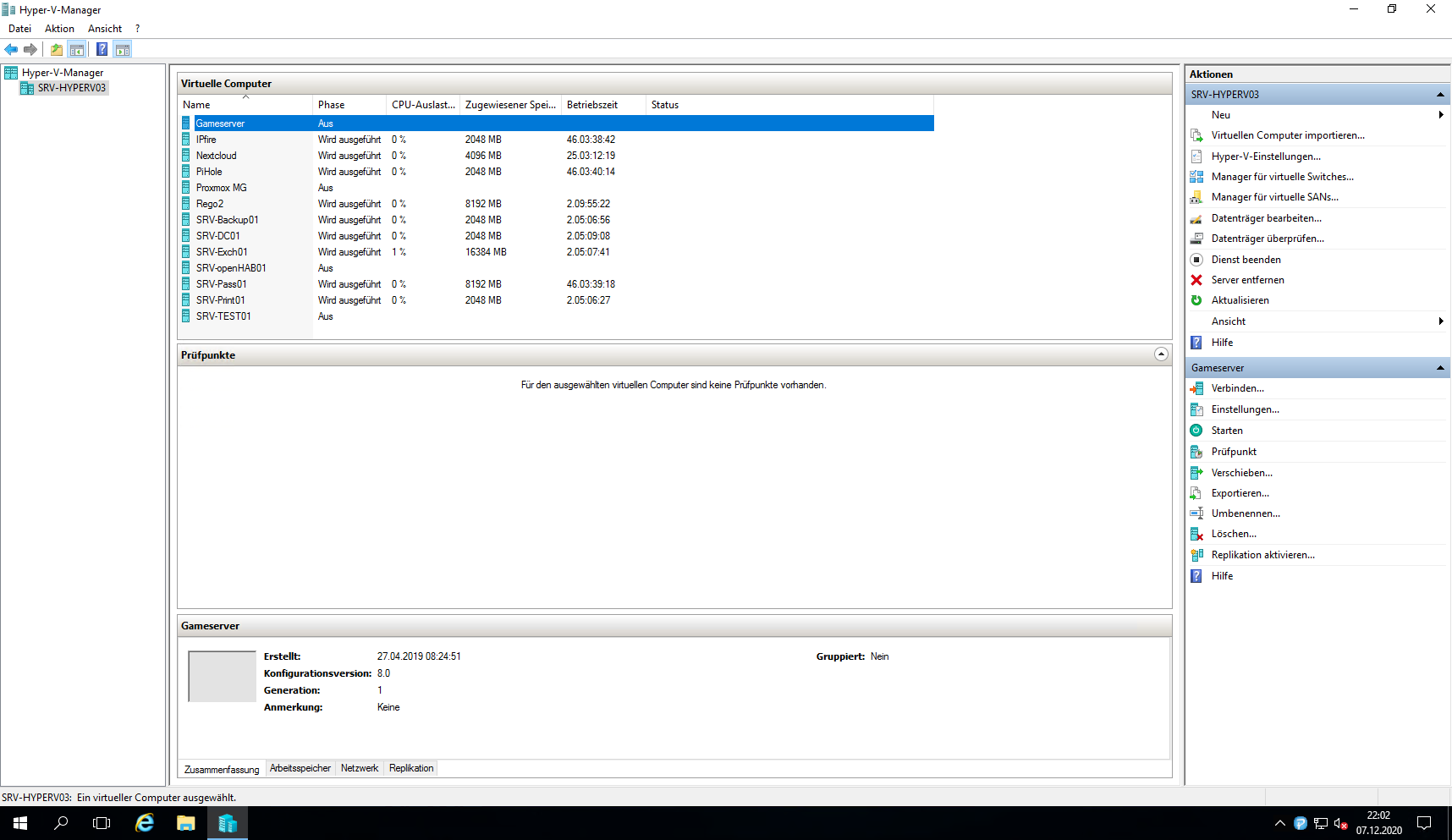Click the Virtuellen Computer importieren icon
The width and height of the screenshot is (1452, 840).
point(1196,135)
